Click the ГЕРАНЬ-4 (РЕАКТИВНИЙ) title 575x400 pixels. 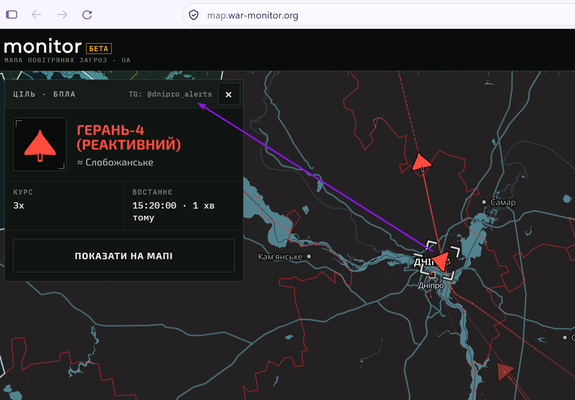129,137
